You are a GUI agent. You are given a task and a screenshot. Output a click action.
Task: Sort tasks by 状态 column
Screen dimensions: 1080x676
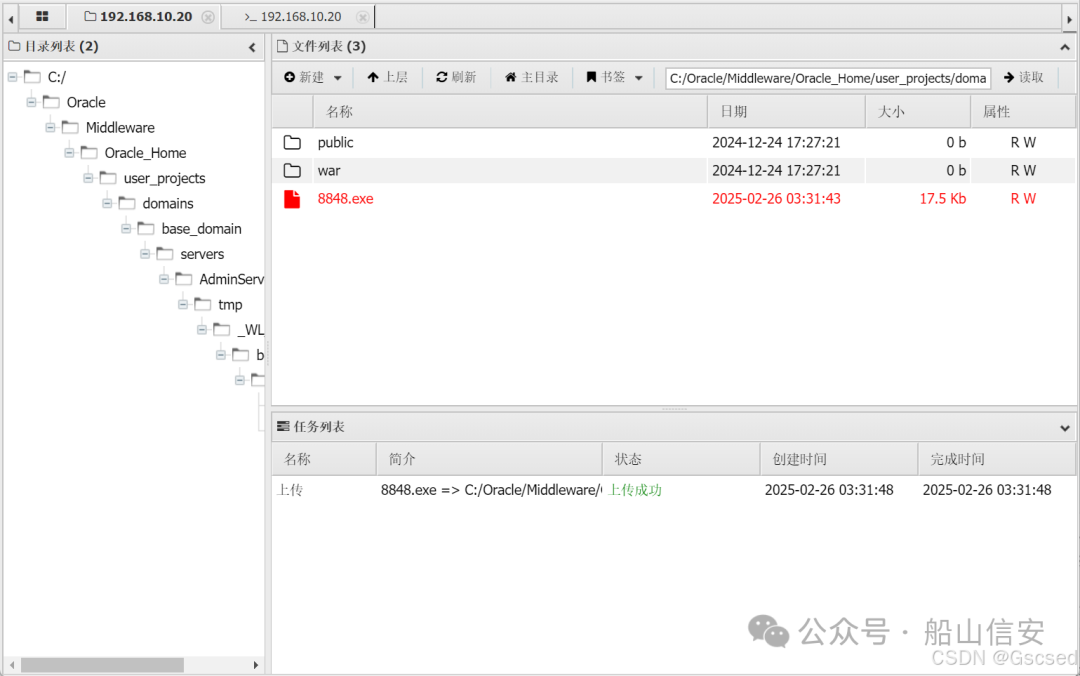tap(681, 460)
